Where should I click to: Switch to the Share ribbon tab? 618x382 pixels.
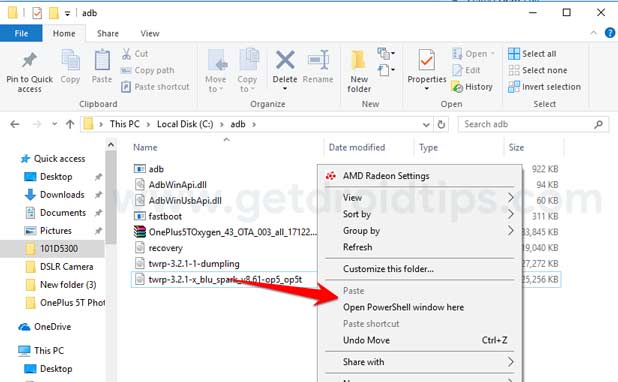coord(108,34)
